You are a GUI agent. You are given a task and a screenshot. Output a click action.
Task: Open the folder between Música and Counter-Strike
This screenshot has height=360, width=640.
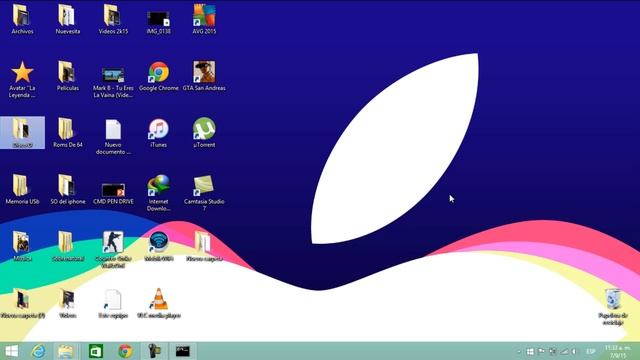(68, 246)
